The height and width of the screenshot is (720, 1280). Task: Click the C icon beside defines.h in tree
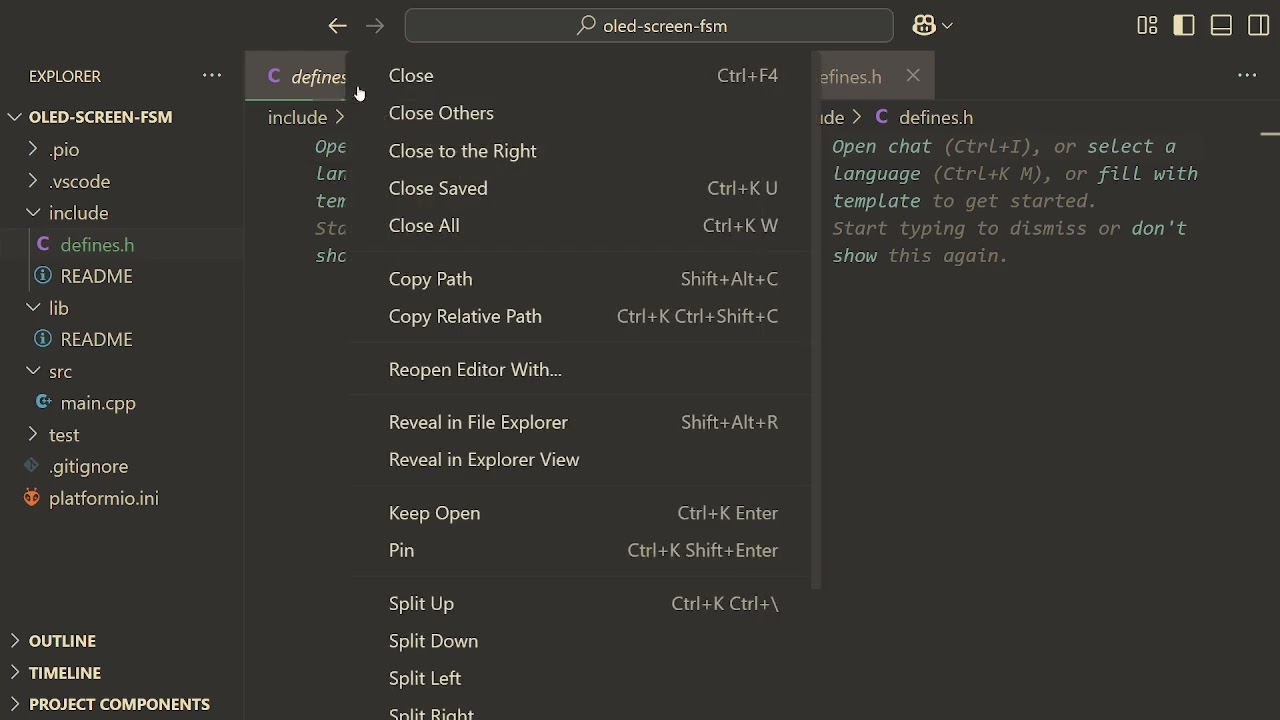click(42, 244)
